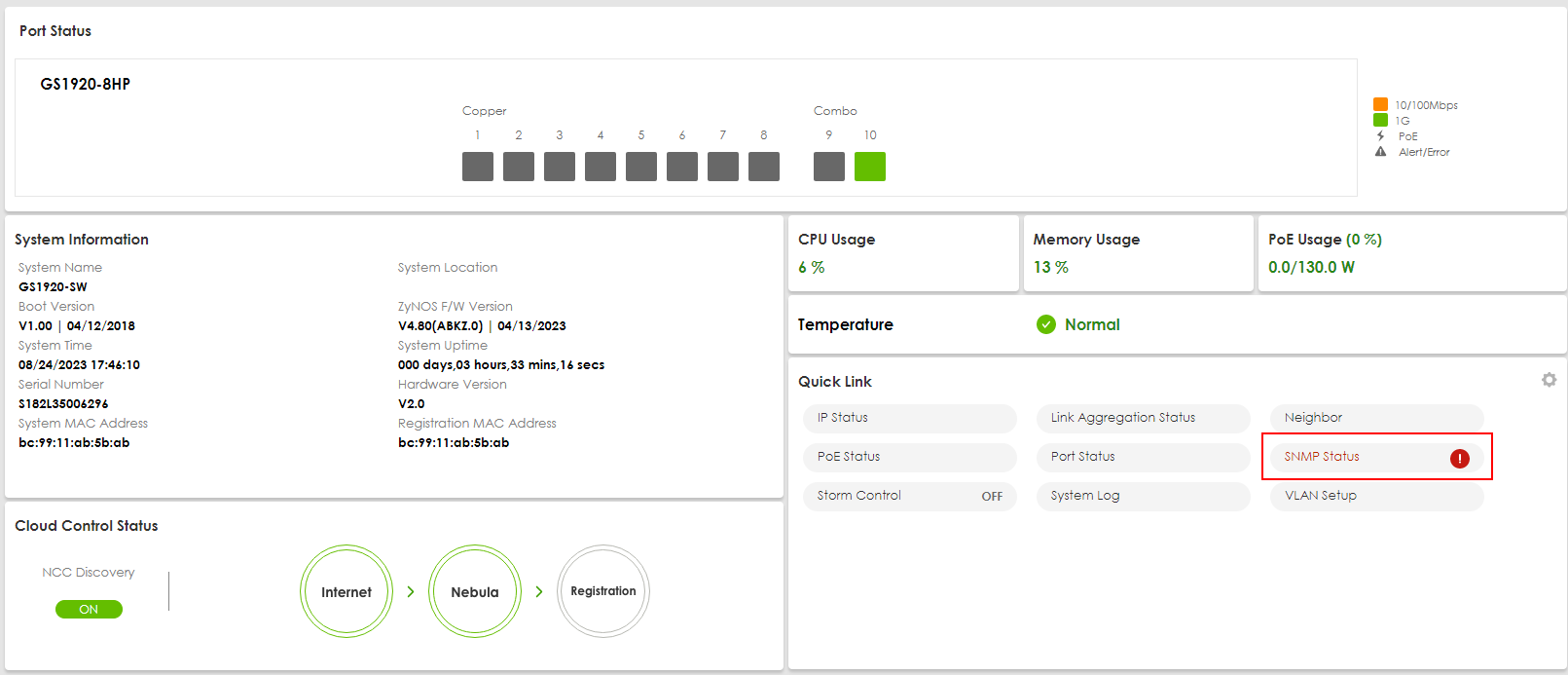Open Link Aggregation Status link
1568x675 pixels.
pos(1143,418)
